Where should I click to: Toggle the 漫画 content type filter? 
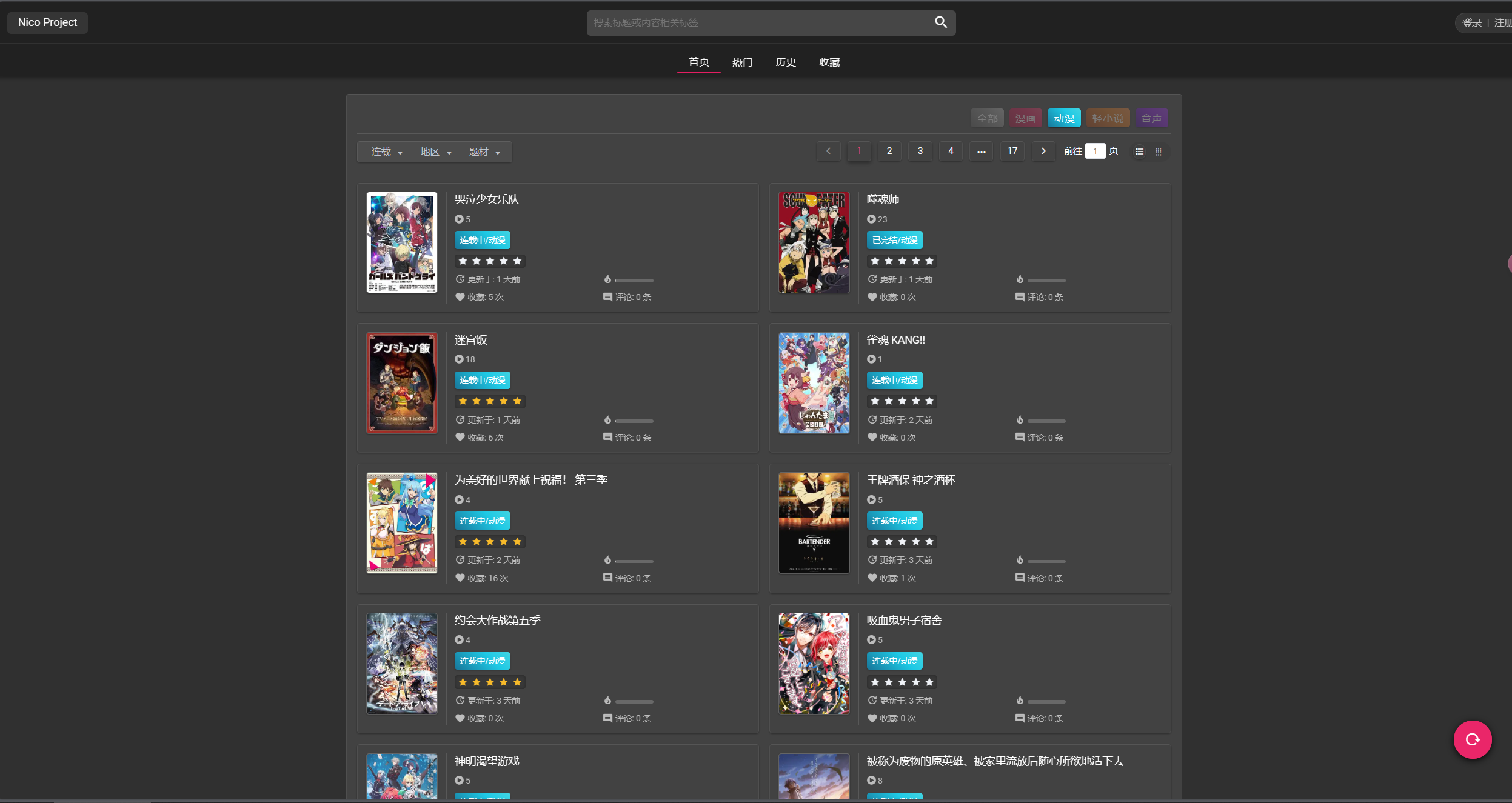(1024, 118)
